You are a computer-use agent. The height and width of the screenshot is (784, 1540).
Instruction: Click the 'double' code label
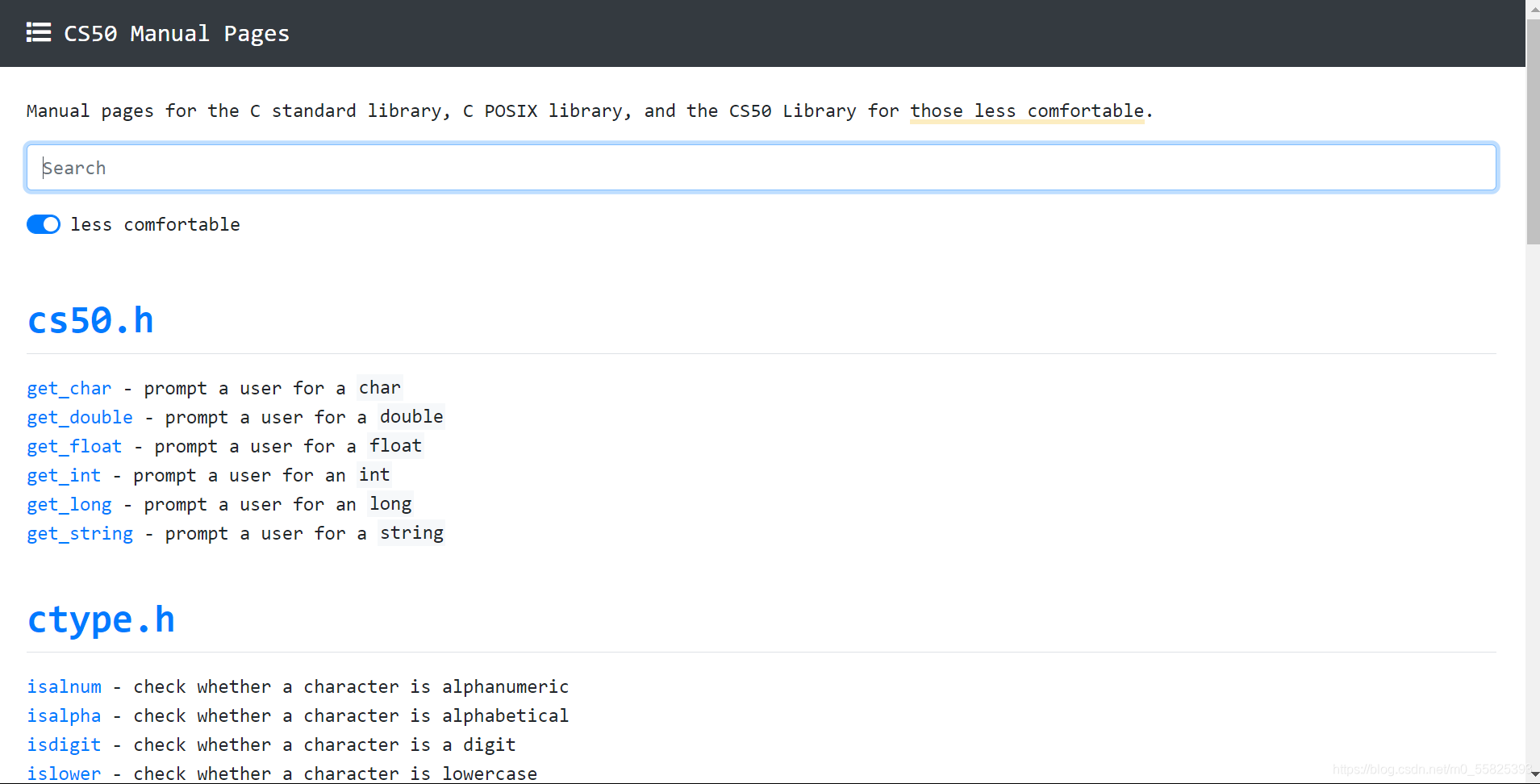(411, 416)
